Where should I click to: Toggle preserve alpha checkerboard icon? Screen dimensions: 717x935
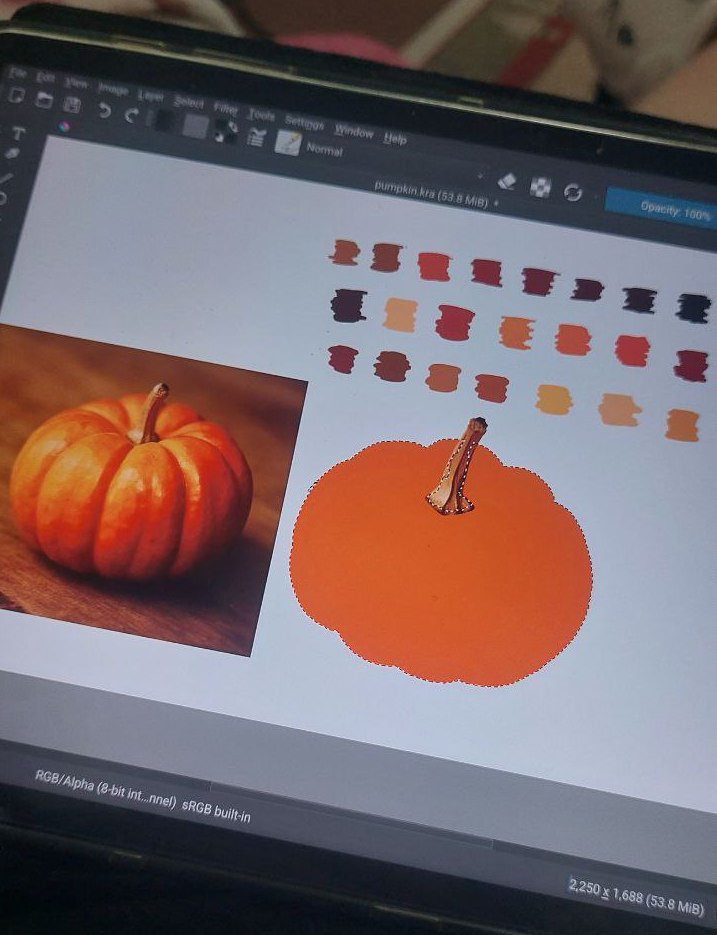coord(540,187)
